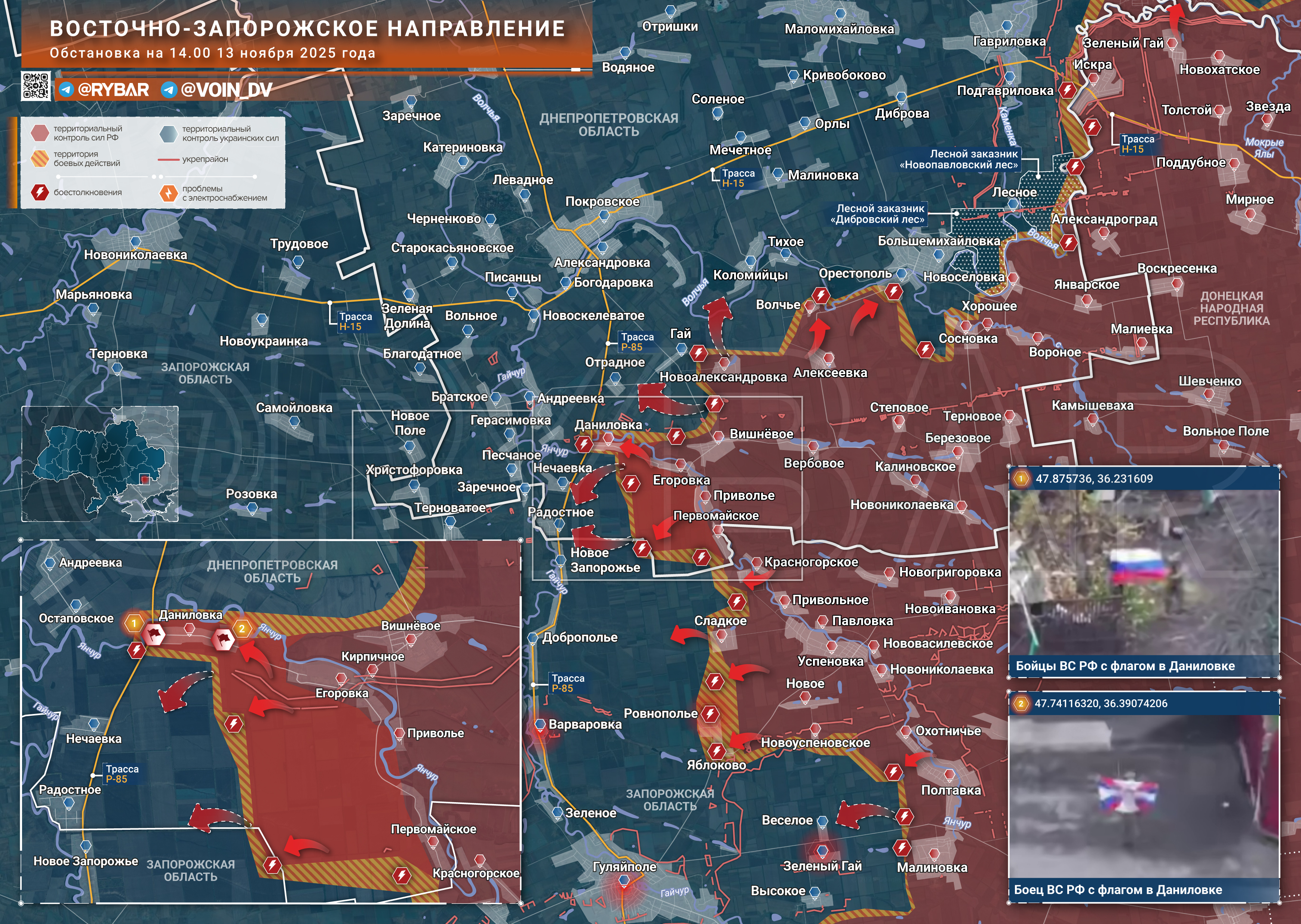Click the Гуляйполе settlement marker
This screenshot has height=924, width=1301.
click(x=624, y=880)
